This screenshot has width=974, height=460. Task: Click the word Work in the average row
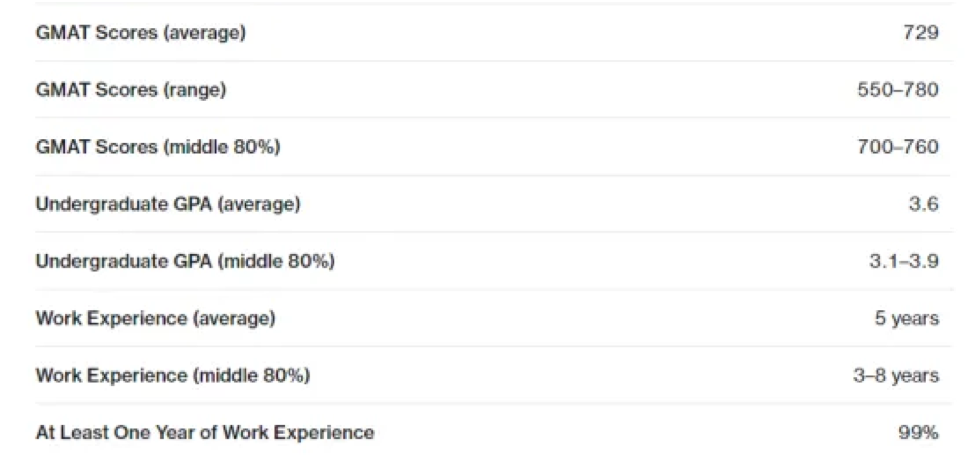click(54, 318)
